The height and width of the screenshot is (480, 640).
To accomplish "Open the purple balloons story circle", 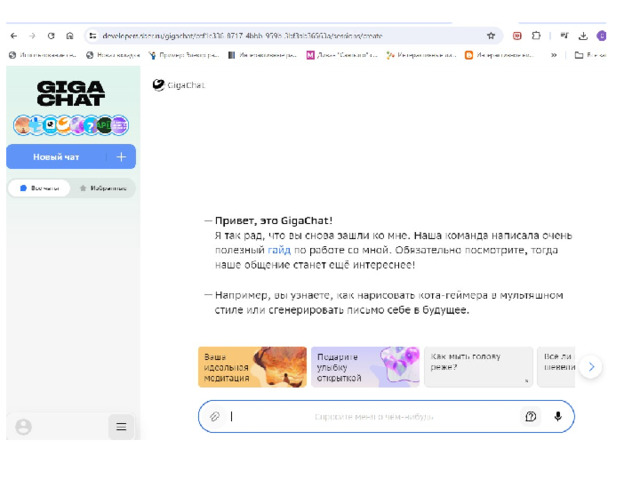I will [77, 125].
